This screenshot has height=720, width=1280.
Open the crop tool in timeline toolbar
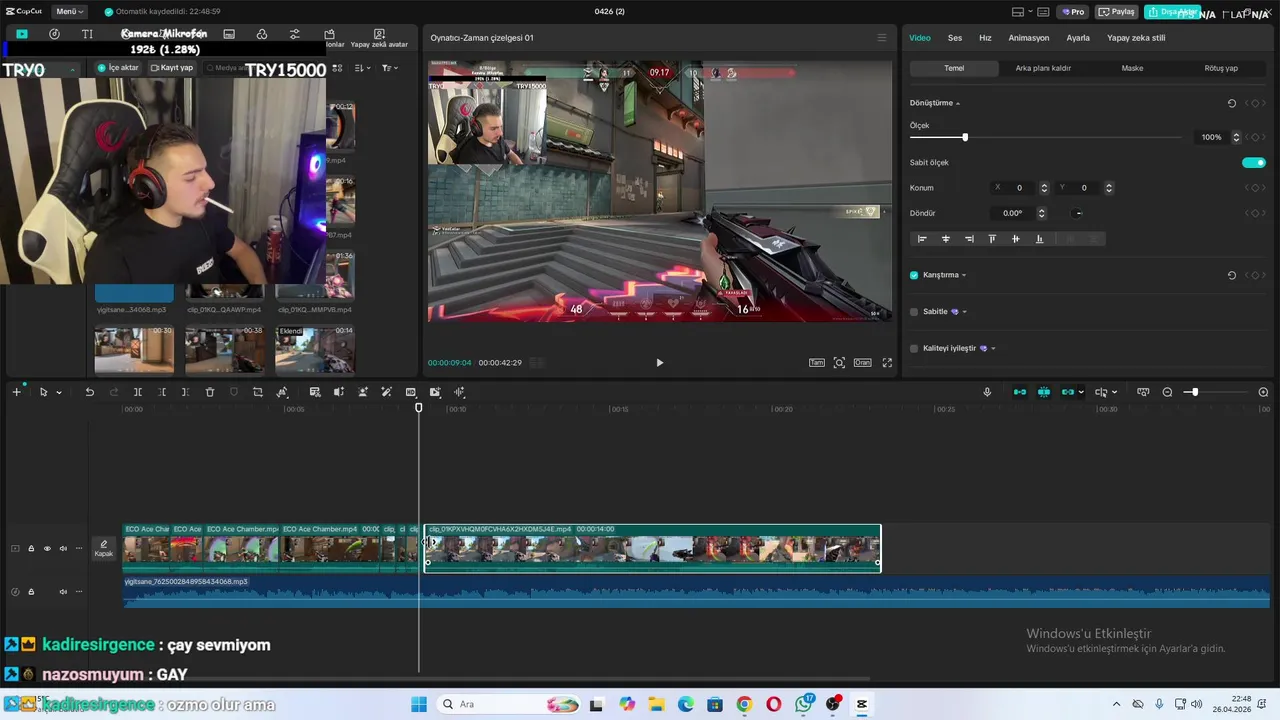(x=258, y=392)
